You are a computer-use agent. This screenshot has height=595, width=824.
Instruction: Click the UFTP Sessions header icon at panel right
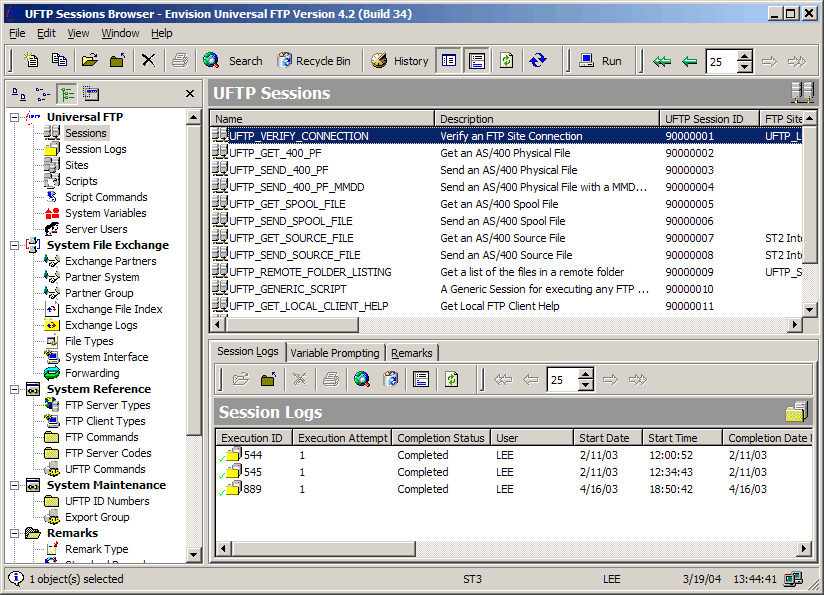802,93
